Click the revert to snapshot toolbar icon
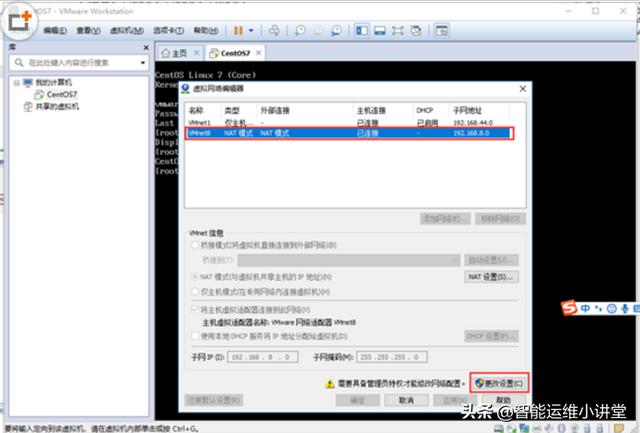Viewport: 640px width, 433px height. tap(318, 31)
